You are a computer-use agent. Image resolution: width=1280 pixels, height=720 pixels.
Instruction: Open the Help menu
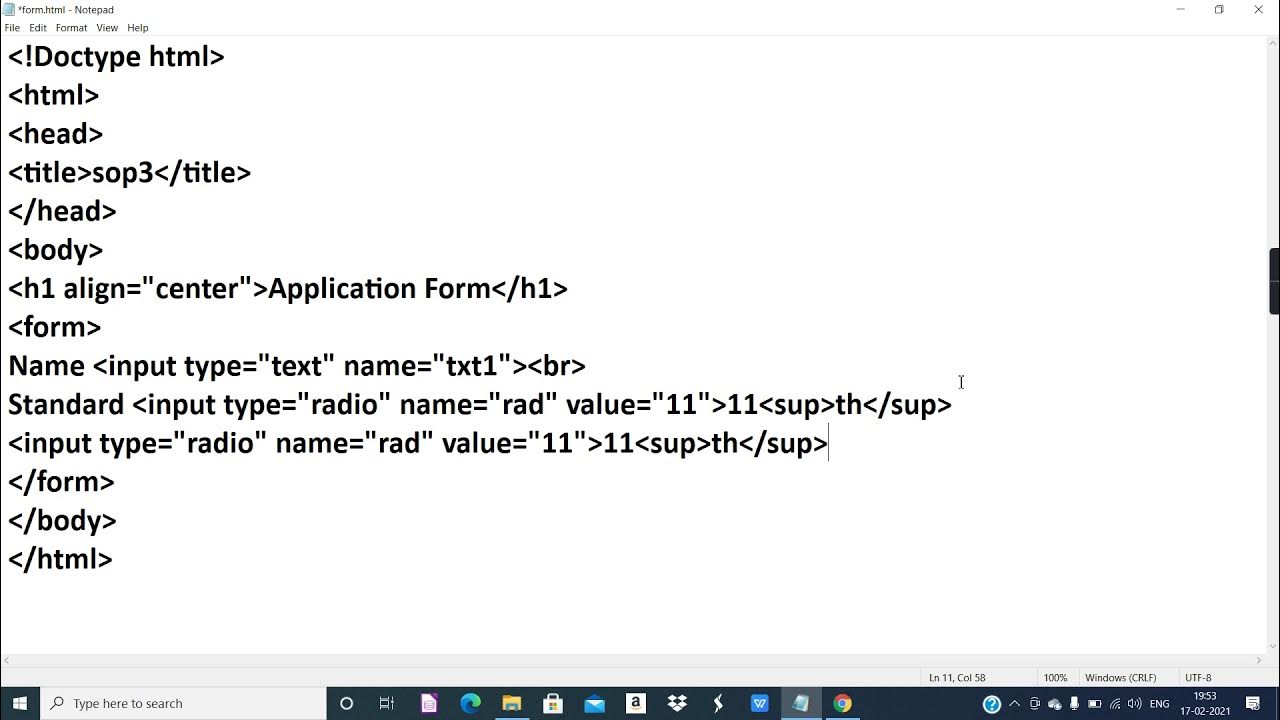[x=138, y=28]
